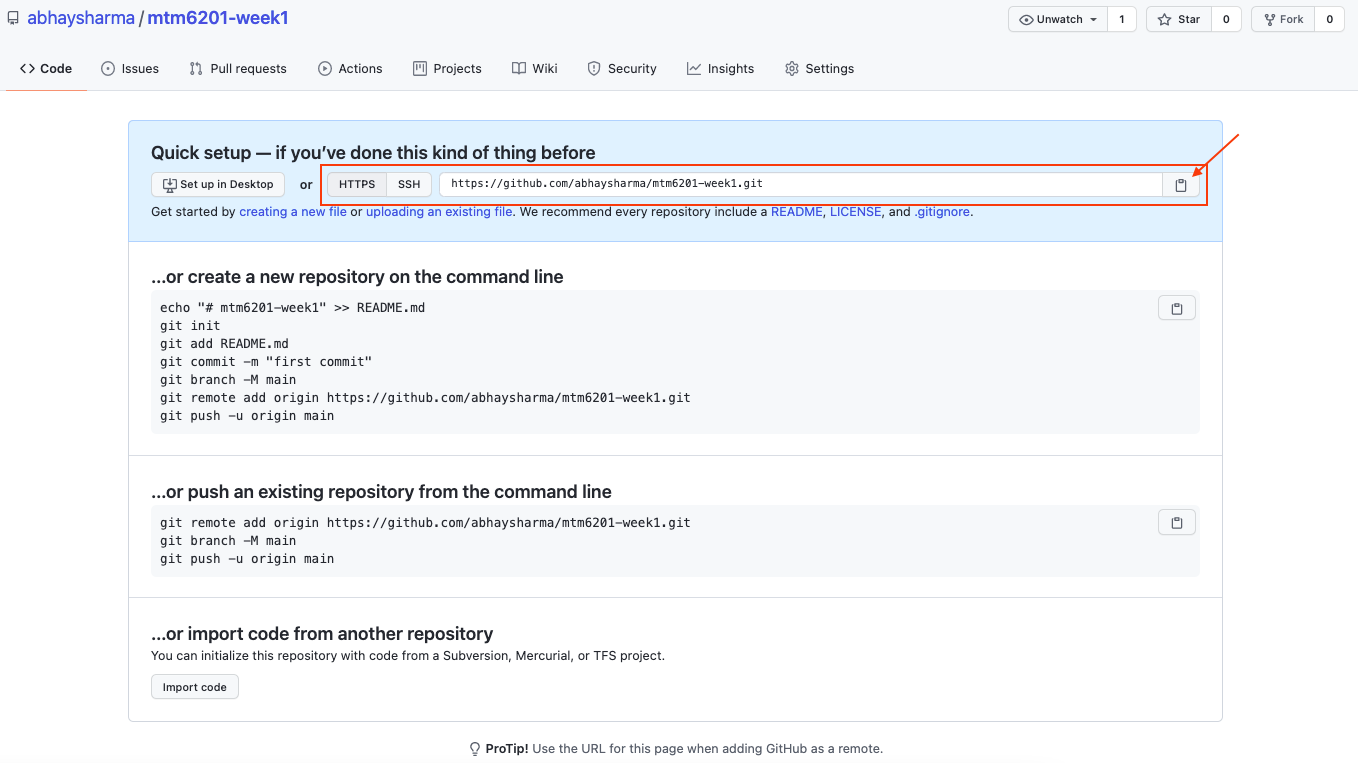Screen dimensions: 1358x763
Task: Click '...or create a new repository' heading
Action: pyautogui.click(x=357, y=277)
